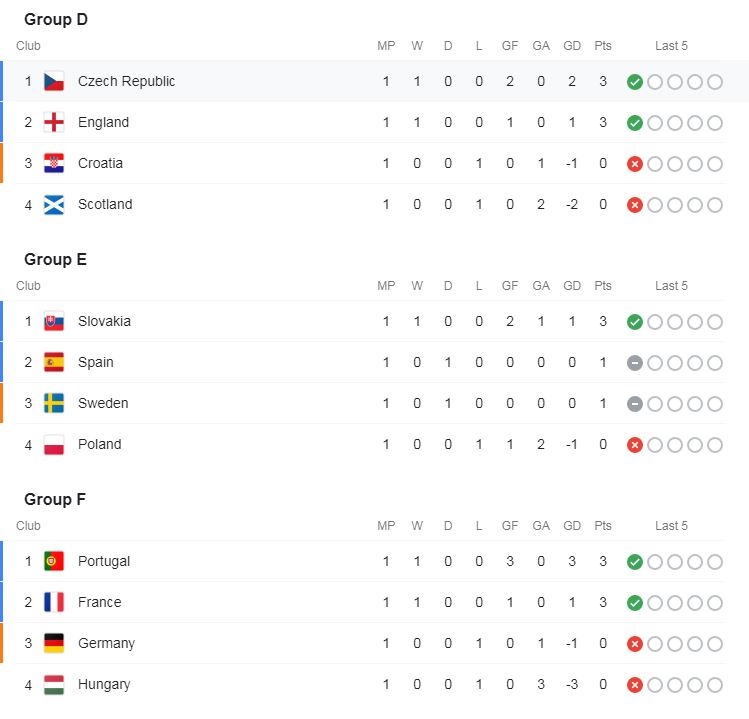Image resolution: width=749 pixels, height=719 pixels.
Task: Click the Group F heading
Action: [55, 499]
